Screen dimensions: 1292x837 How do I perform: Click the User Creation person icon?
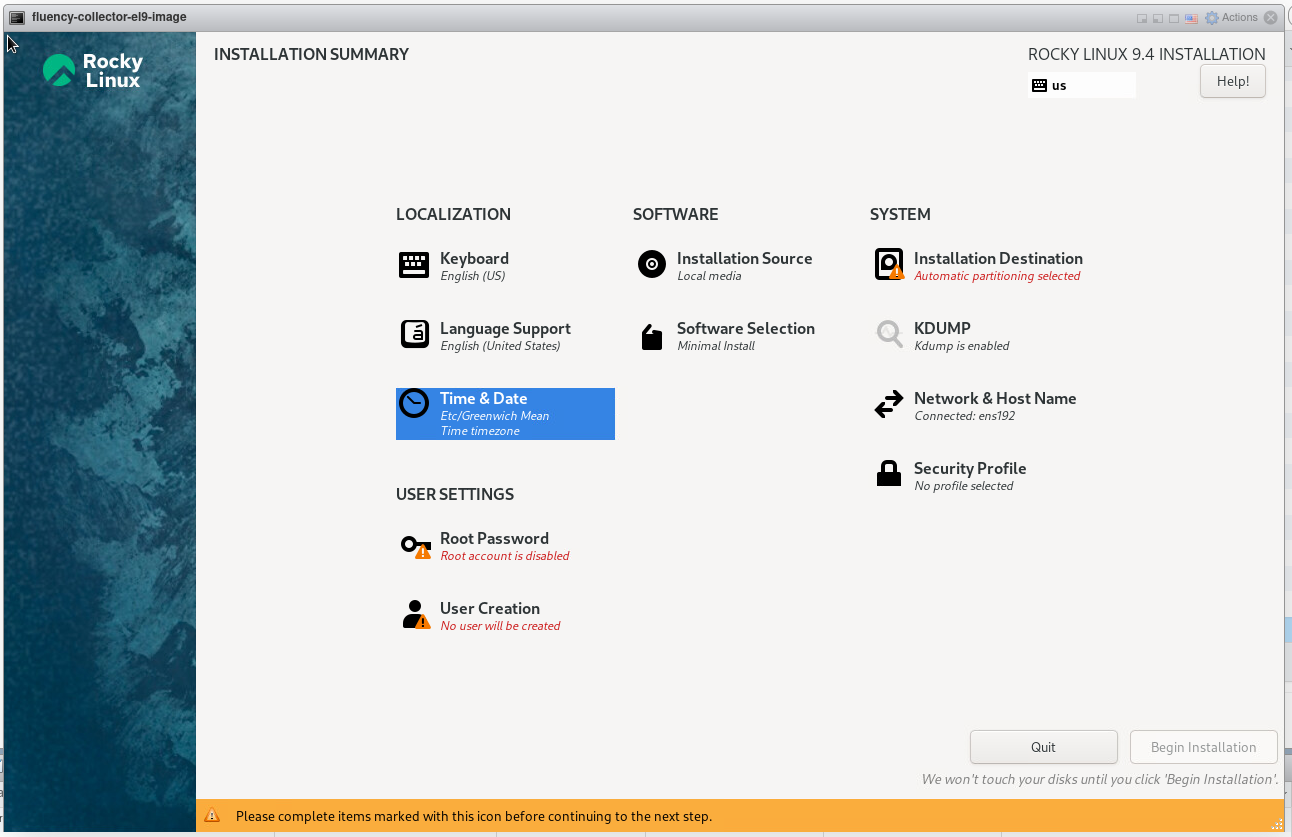coord(415,615)
